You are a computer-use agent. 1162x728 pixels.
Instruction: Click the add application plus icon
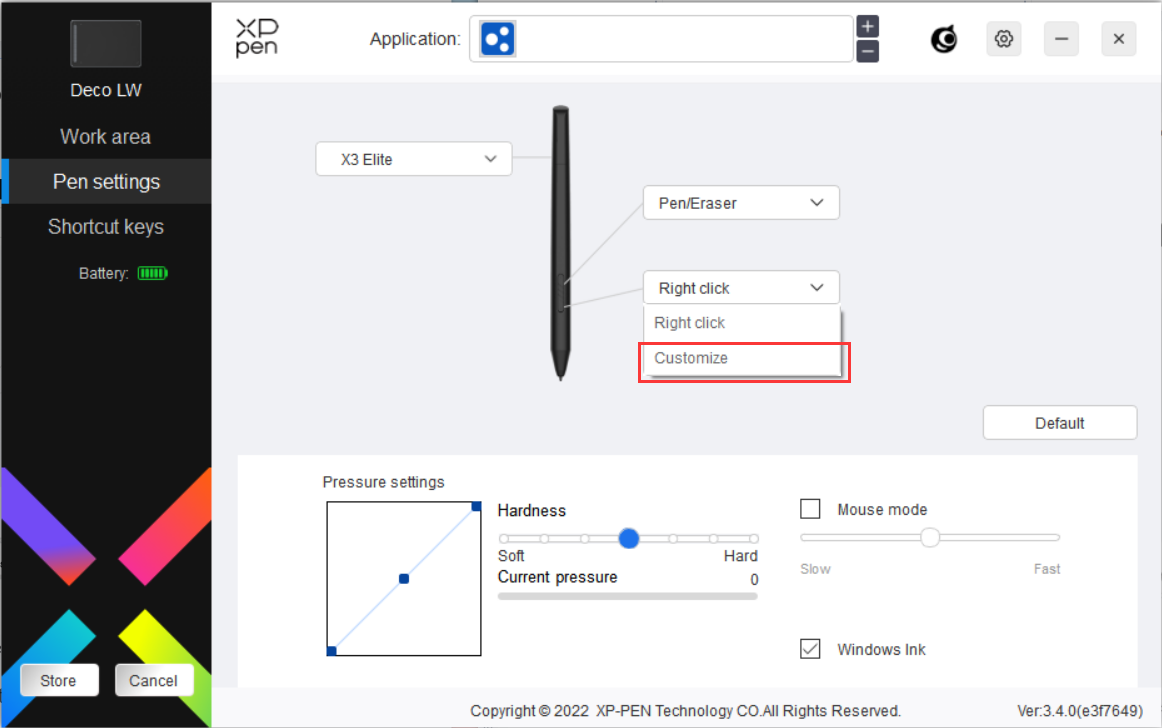click(x=868, y=27)
